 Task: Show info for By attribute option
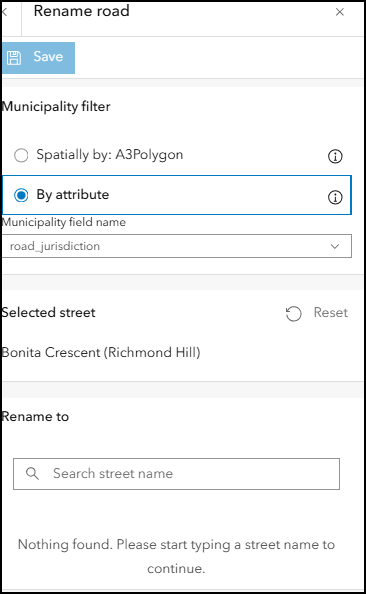pyautogui.click(x=335, y=197)
